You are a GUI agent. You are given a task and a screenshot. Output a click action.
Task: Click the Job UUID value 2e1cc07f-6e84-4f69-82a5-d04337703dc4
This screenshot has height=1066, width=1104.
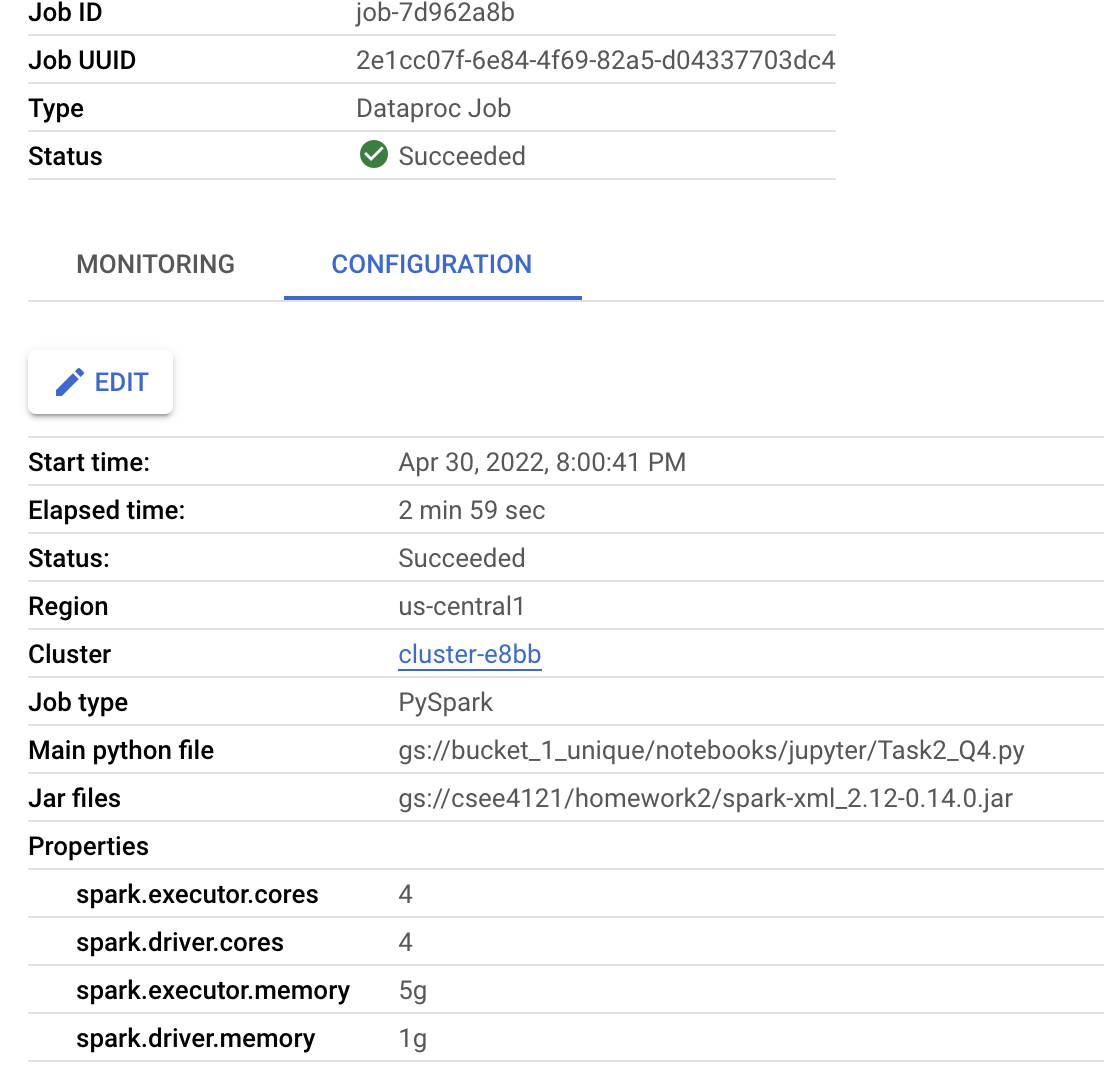click(596, 61)
